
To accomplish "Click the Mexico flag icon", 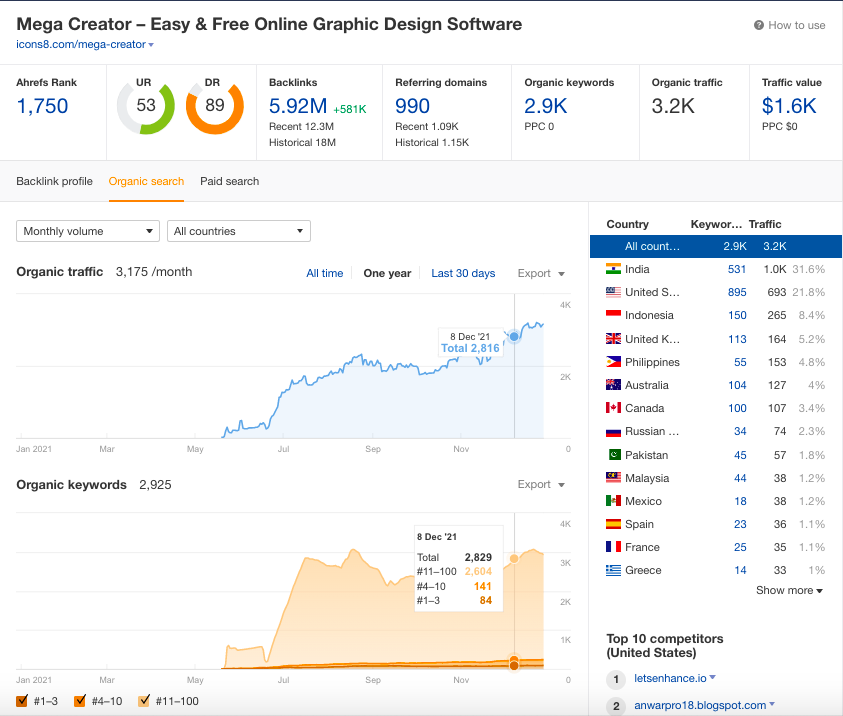I will [613, 501].
